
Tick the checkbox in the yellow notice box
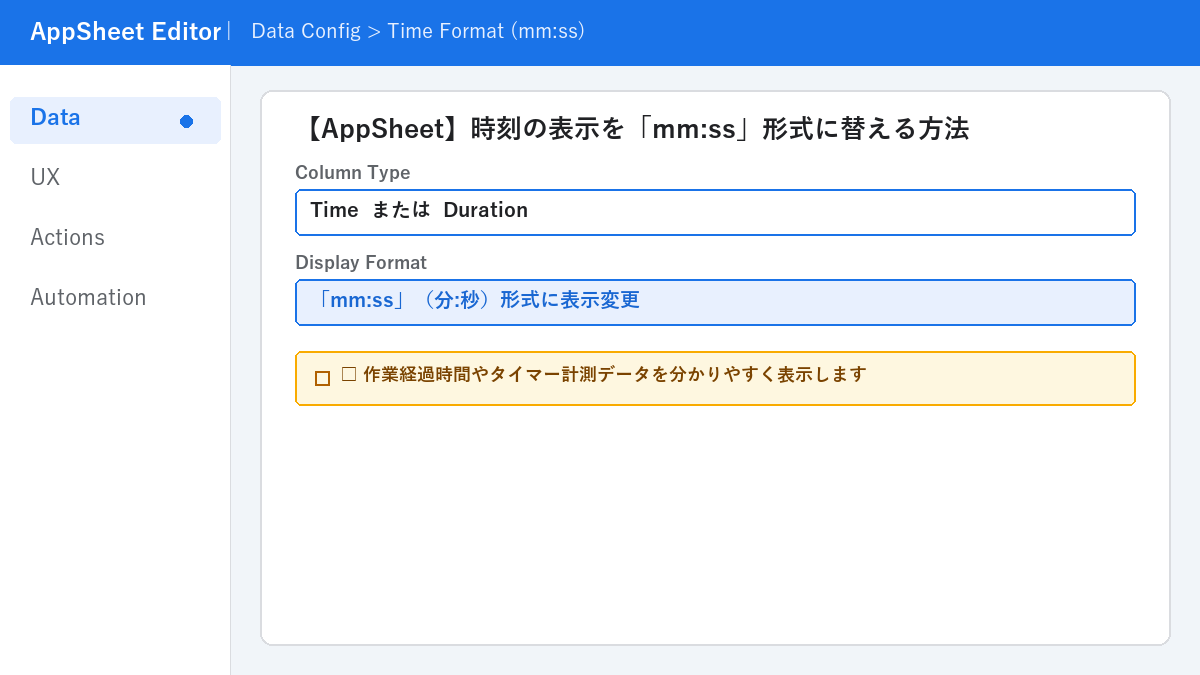pos(322,378)
